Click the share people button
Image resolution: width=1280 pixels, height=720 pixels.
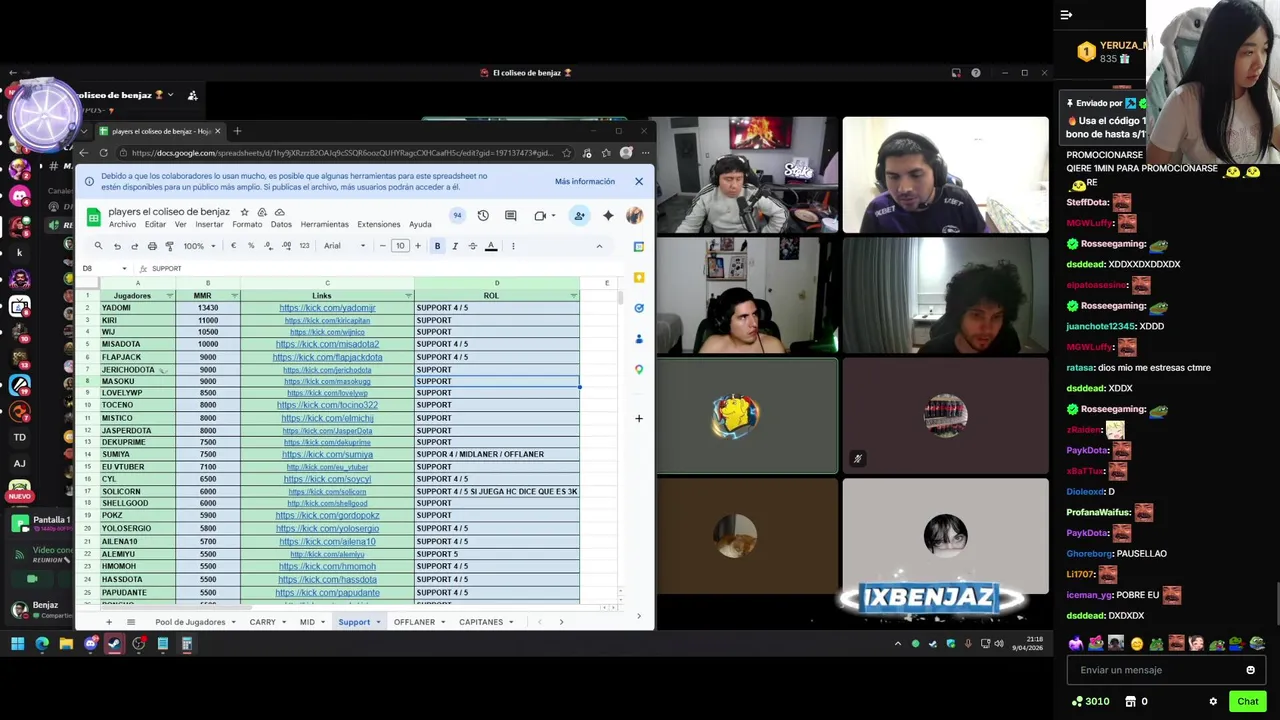[579, 216]
